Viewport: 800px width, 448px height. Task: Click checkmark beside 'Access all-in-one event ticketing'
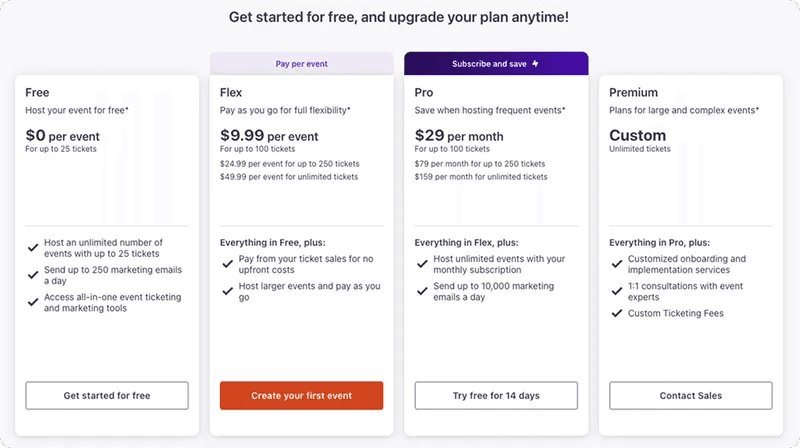[x=33, y=300]
